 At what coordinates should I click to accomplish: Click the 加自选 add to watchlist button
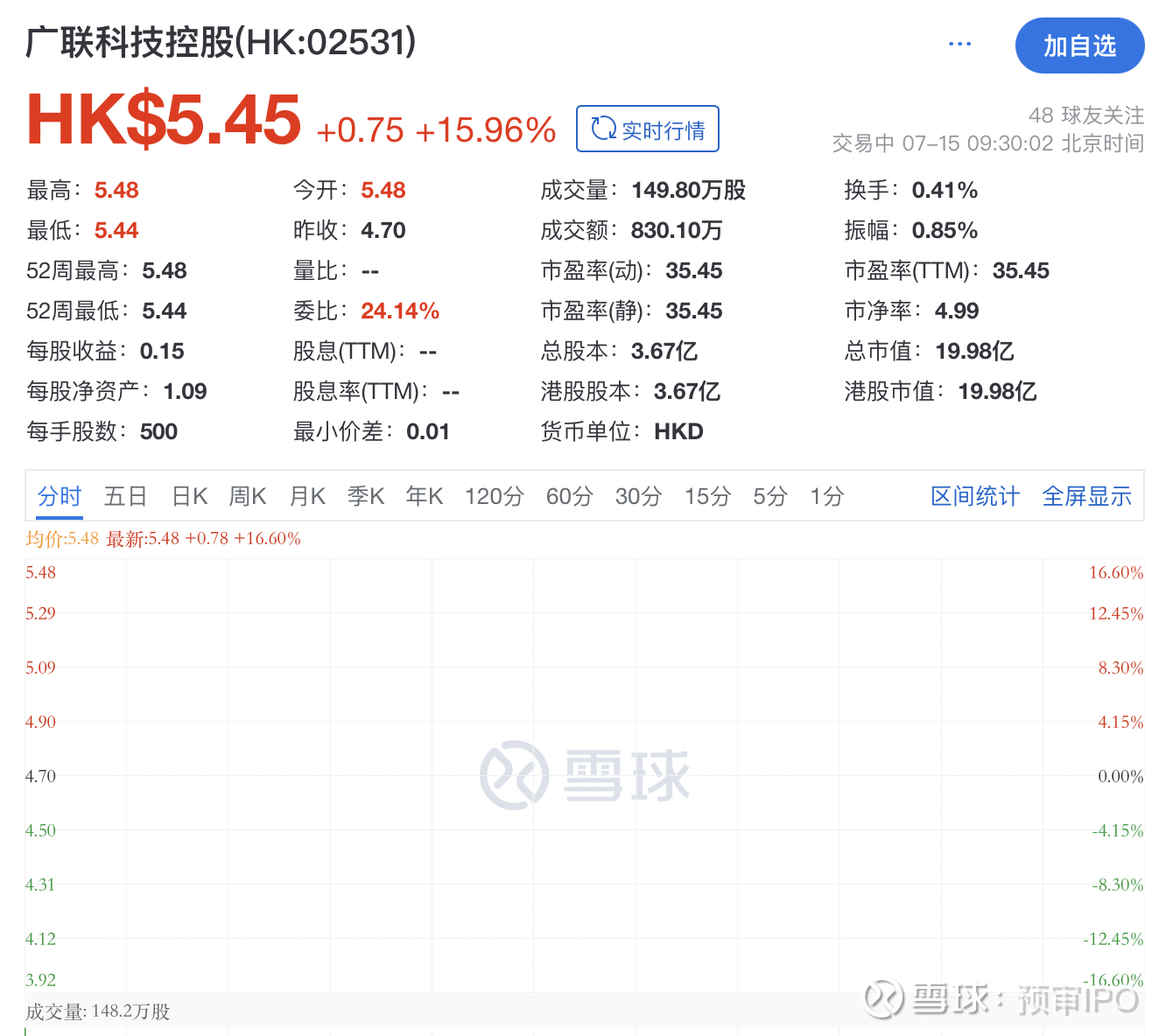pos(1079,45)
